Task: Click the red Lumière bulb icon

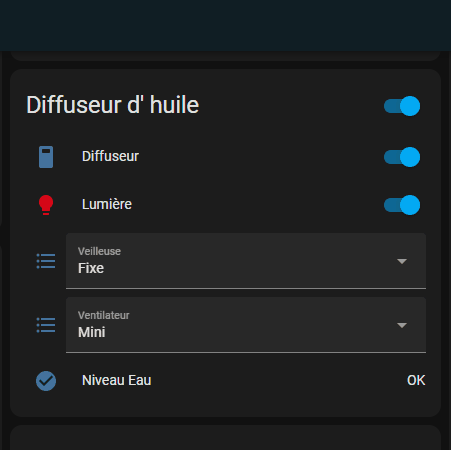Action: click(46, 205)
